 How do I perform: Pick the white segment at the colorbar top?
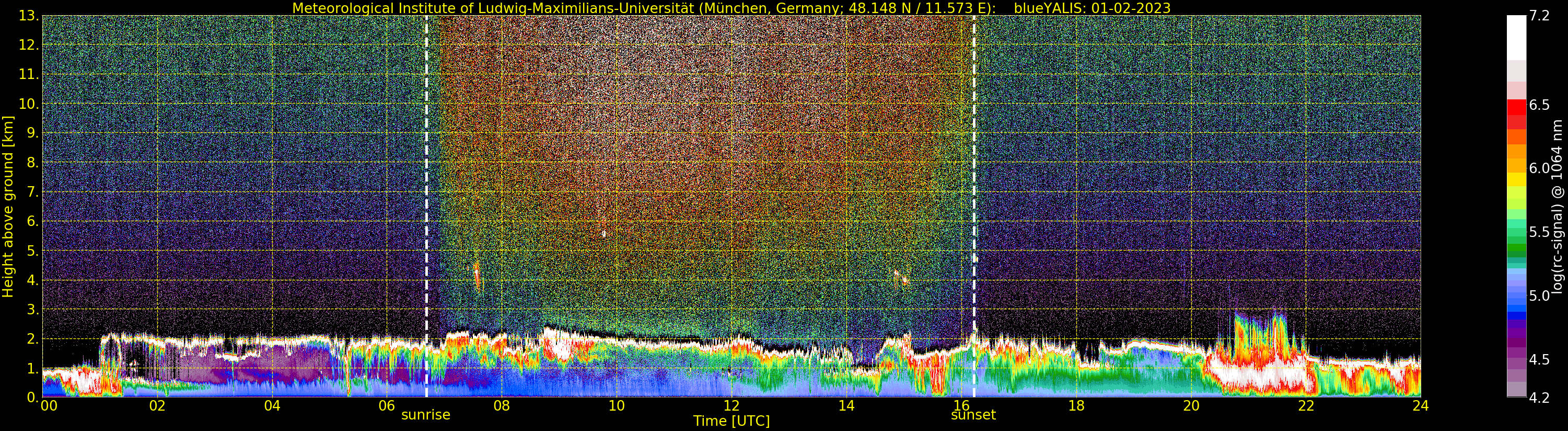point(1516,38)
